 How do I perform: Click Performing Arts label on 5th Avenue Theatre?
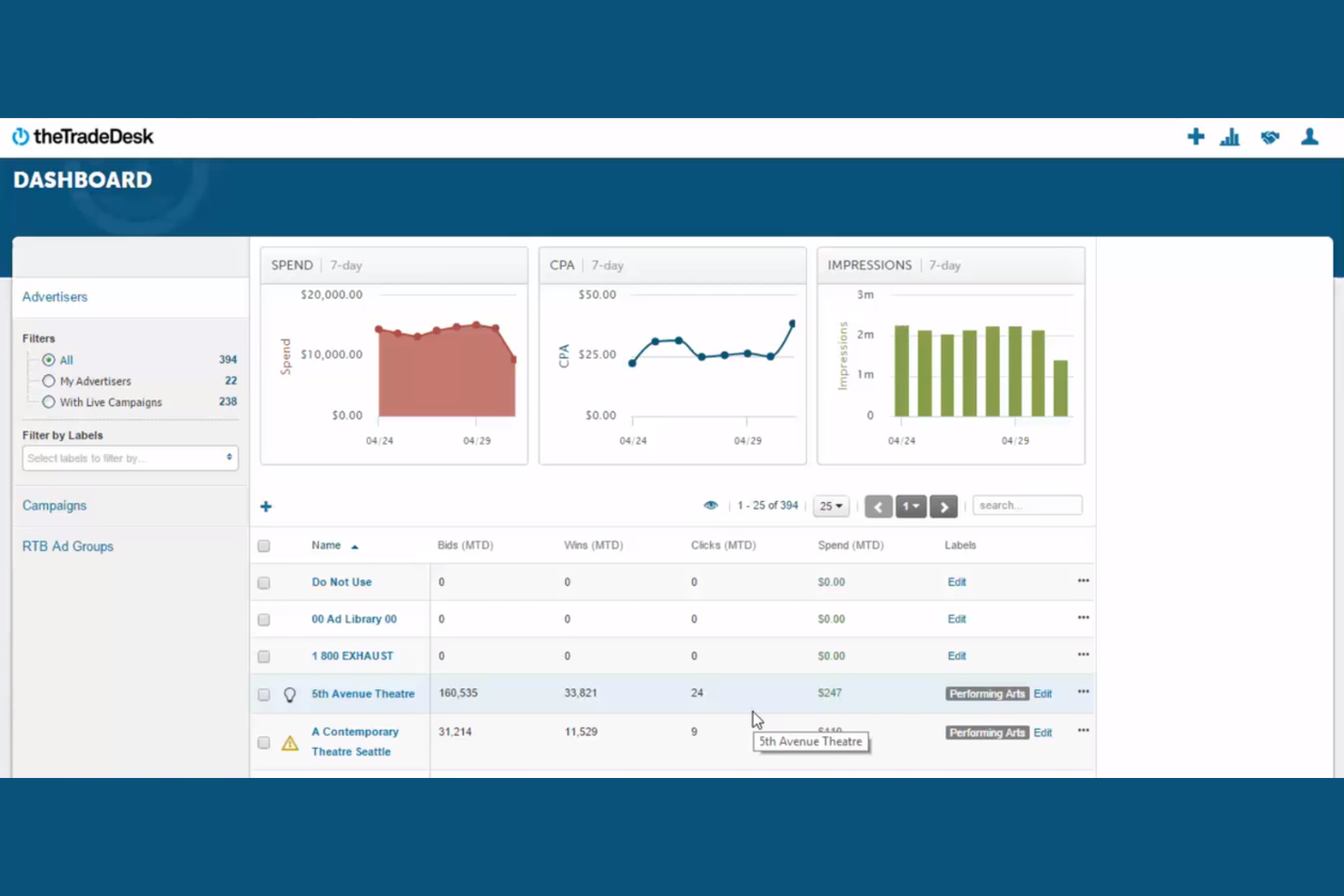pos(987,694)
